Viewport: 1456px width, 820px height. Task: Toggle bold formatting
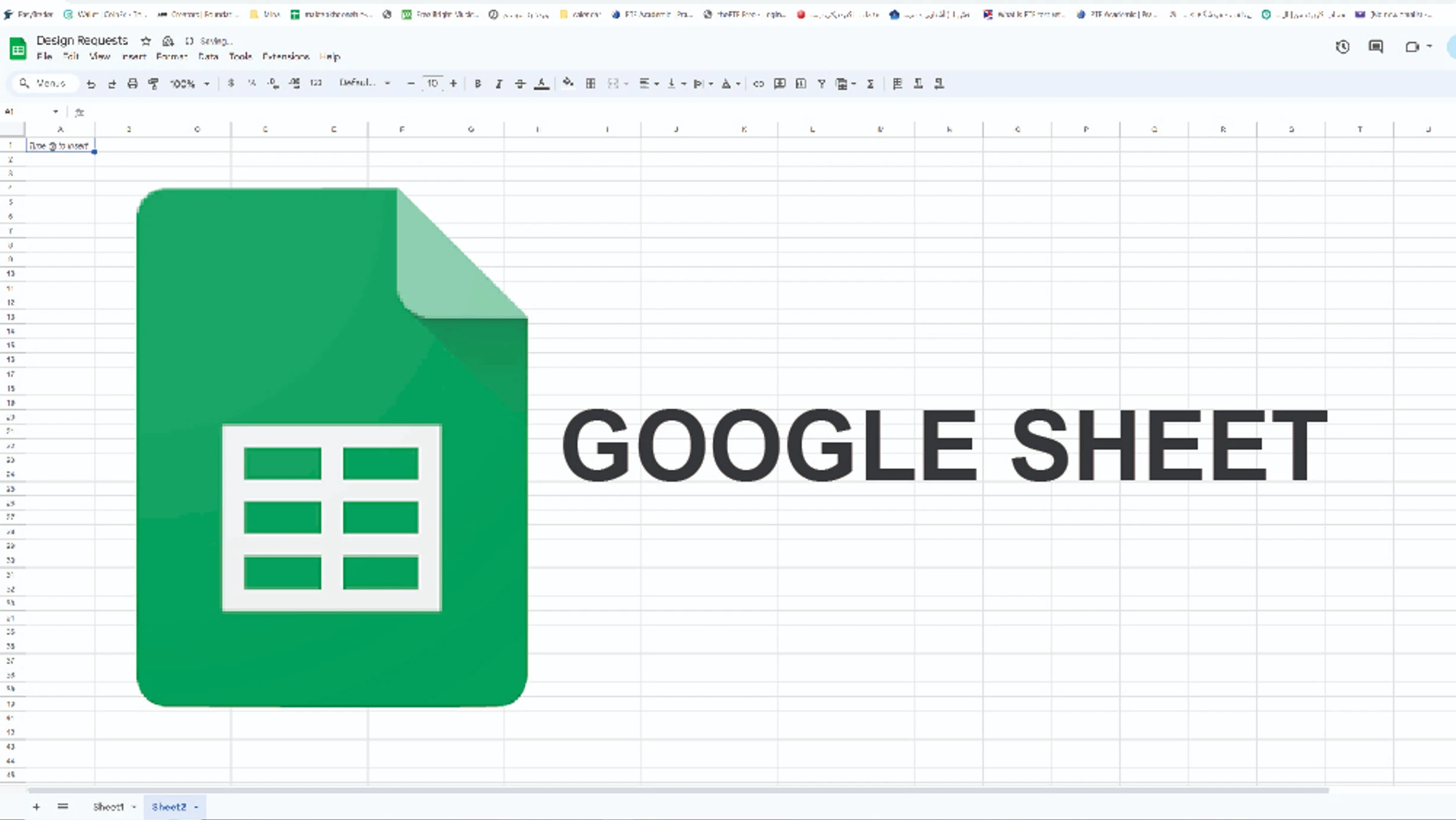click(478, 84)
